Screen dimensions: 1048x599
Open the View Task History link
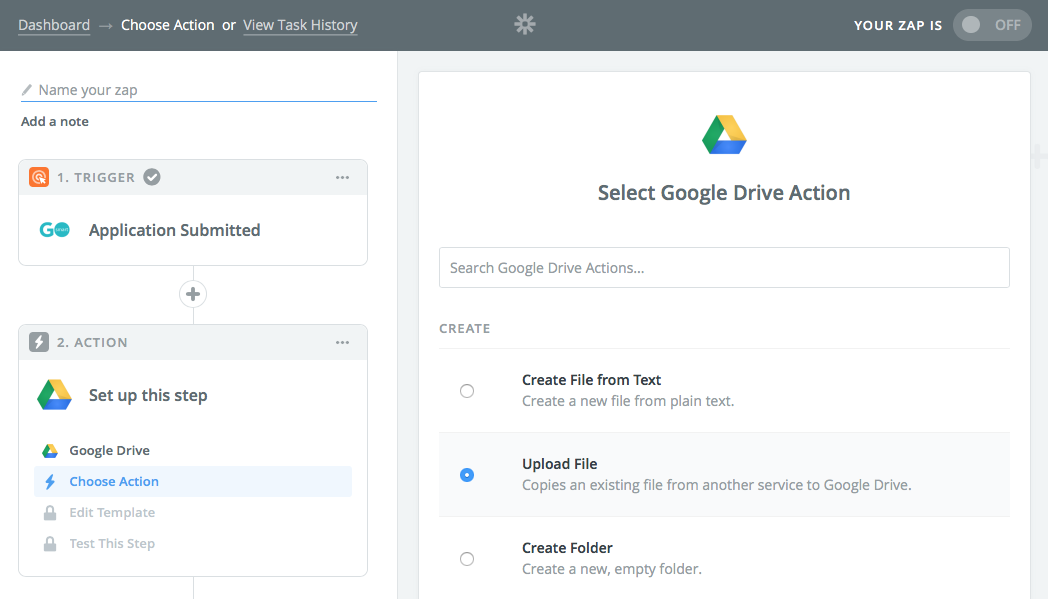pyautogui.click(x=300, y=25)
